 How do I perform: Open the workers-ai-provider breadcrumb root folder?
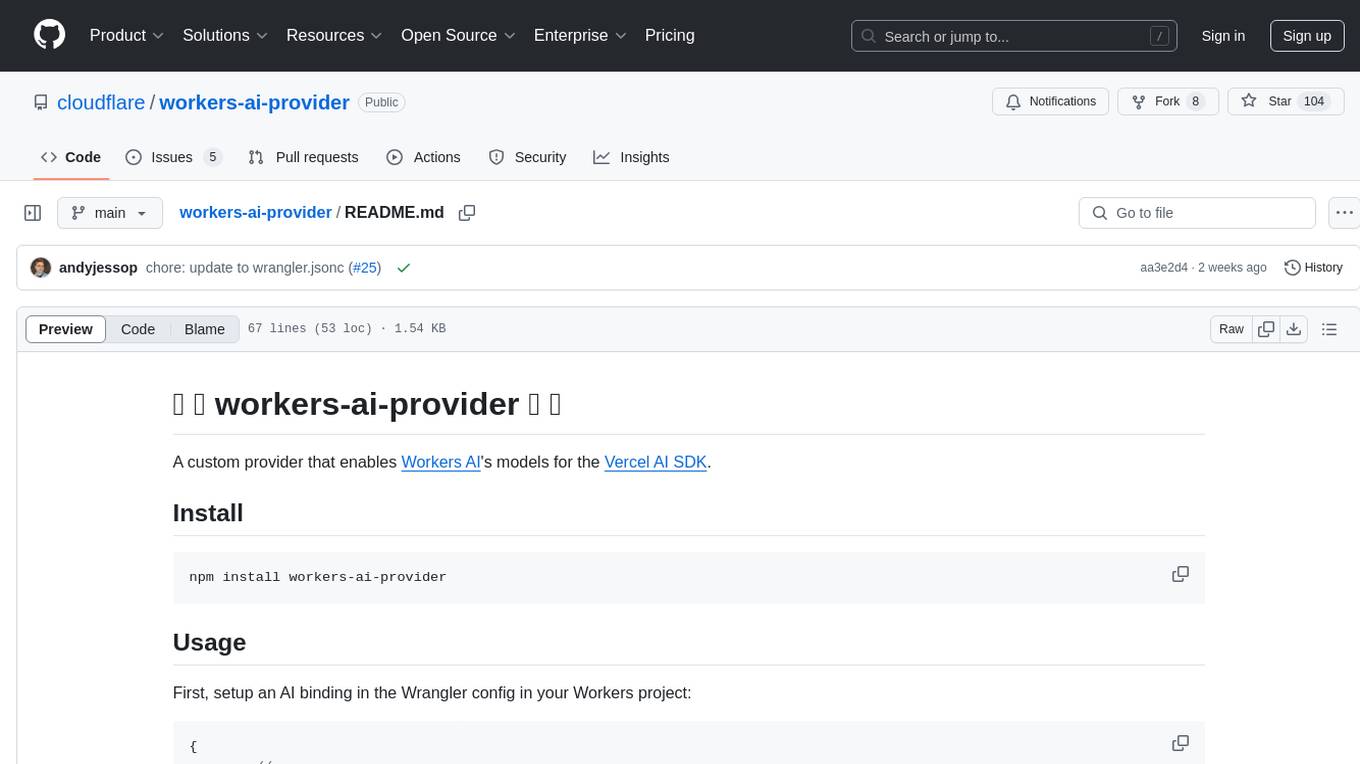255,212
